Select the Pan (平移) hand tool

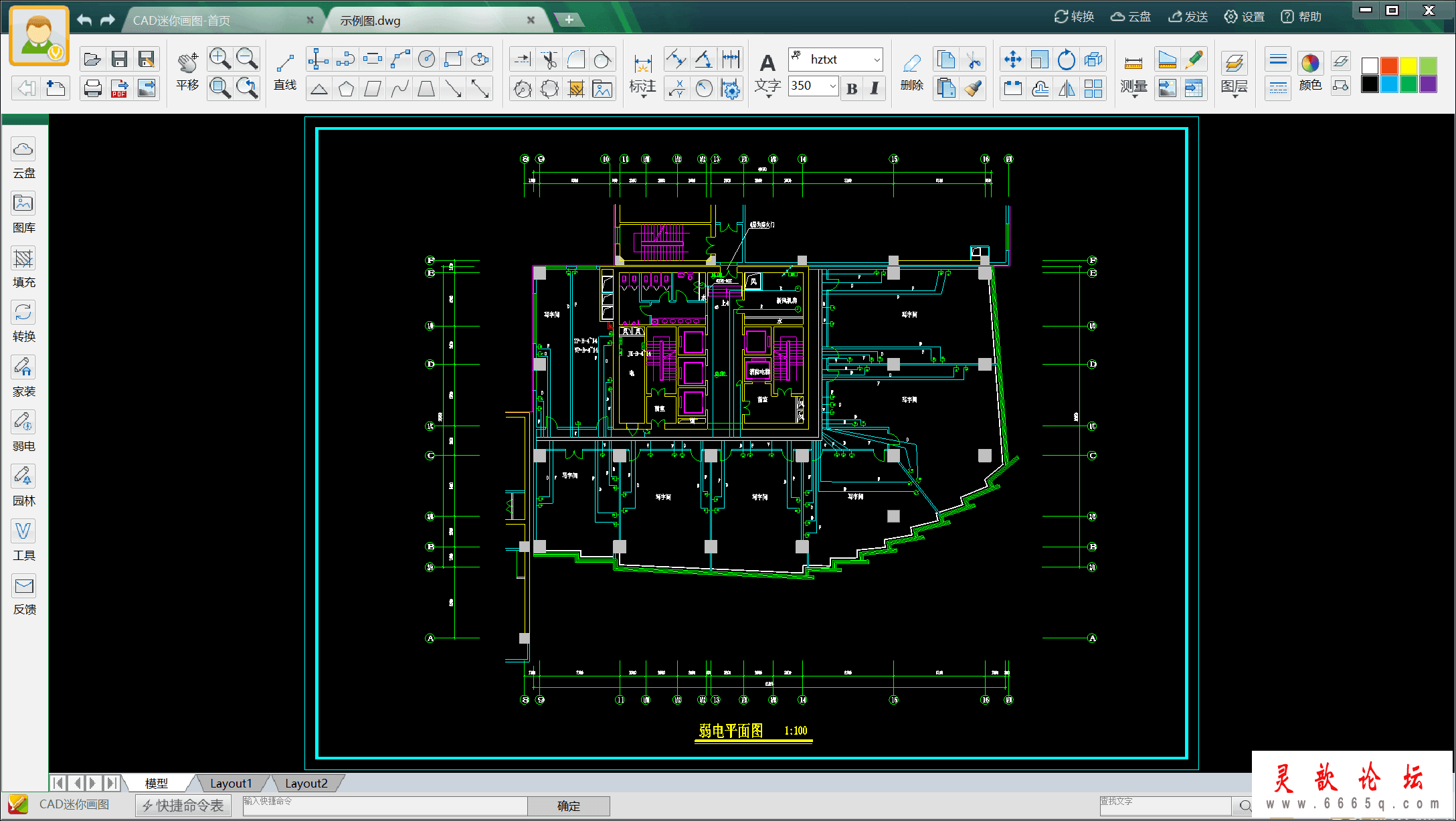pyautogui.click(x=187, y=72)
